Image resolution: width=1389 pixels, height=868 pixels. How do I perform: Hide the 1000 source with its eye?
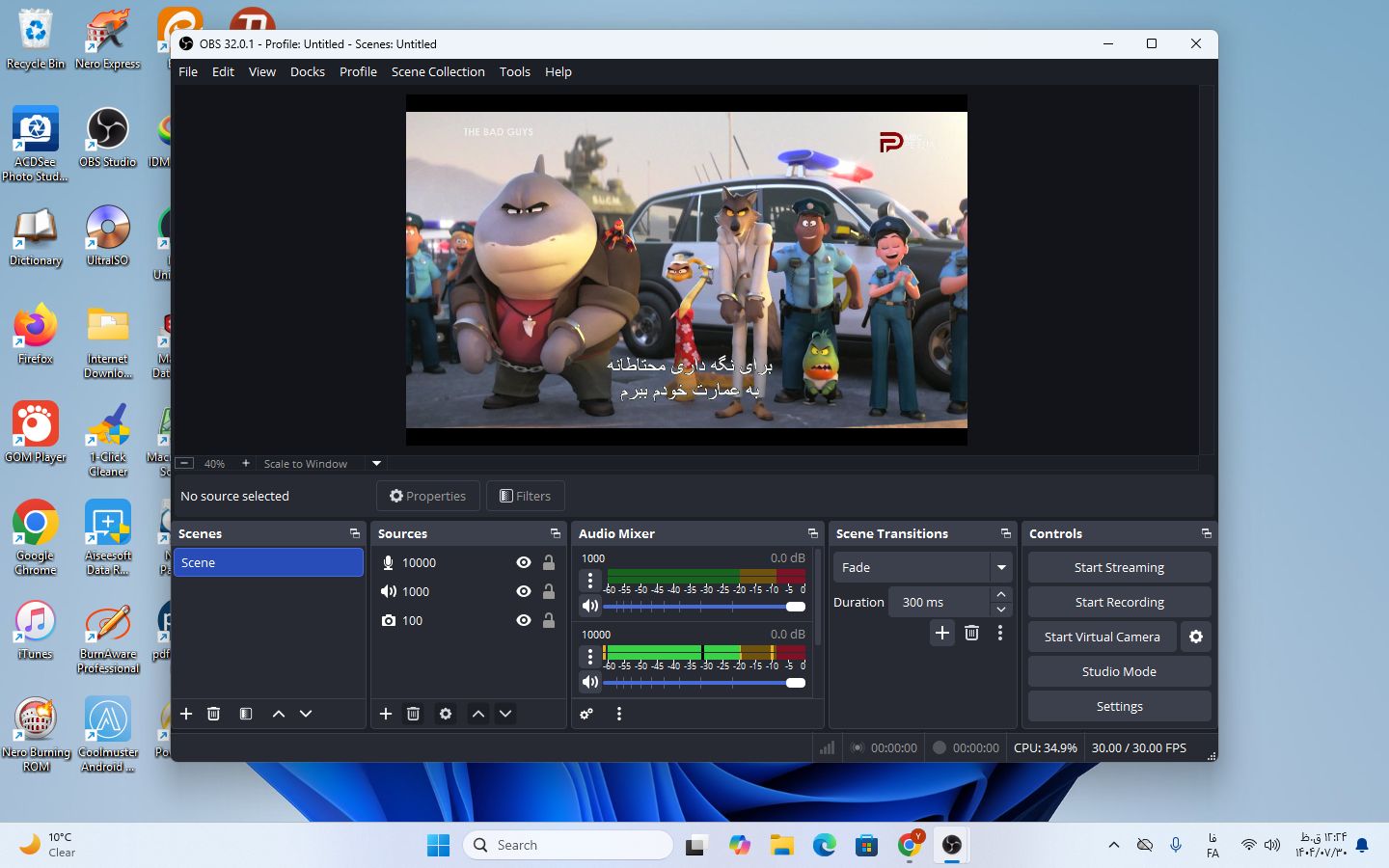pos(524,591)
